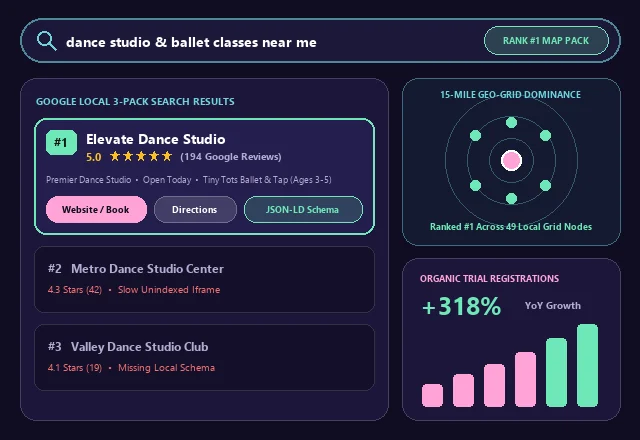Screen dimensions: 640x440
Task: Click Tiny Tots Ballet & Tap (Ages 3-5)
Action: click(267, 180)
